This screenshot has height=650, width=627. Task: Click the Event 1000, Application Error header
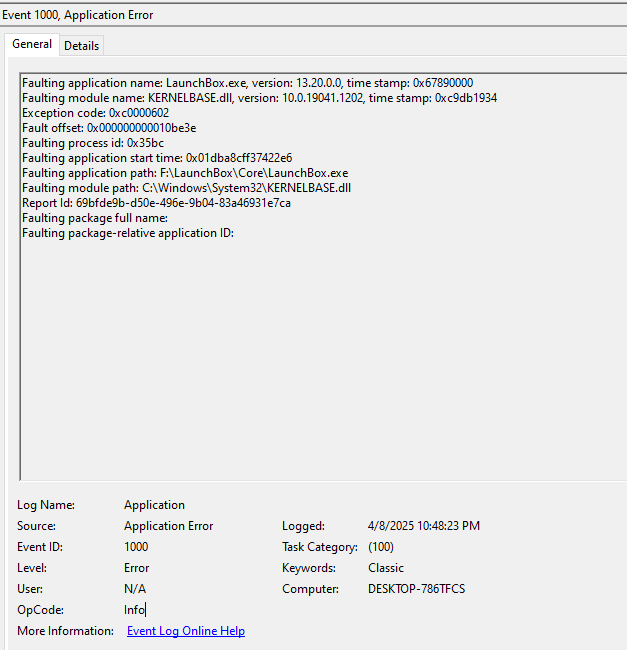pyautogui.click(x=77, y=15)
